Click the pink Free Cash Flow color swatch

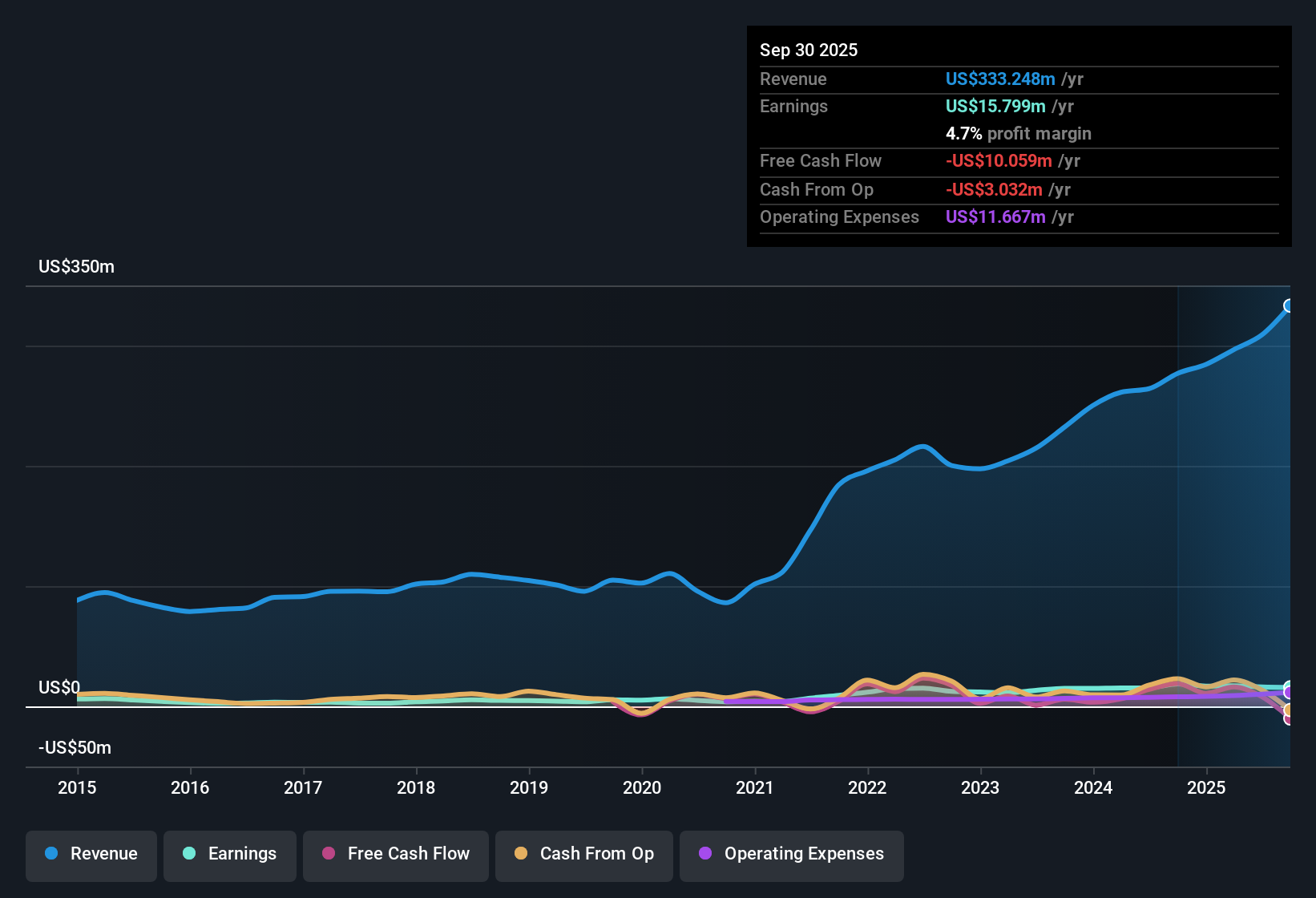[x=327, y=854]
